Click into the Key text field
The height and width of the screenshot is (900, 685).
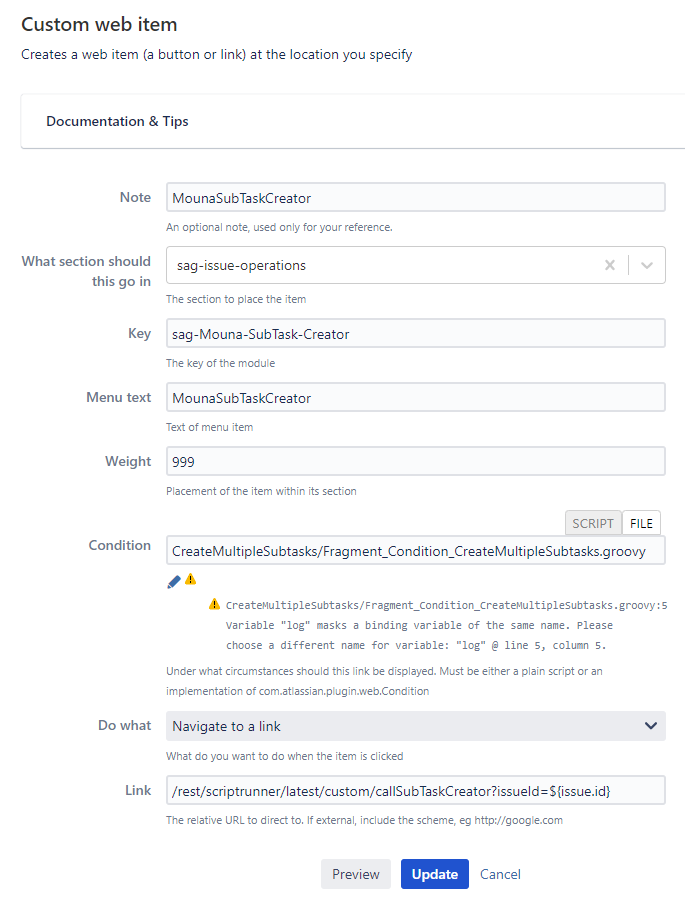point(416,333)
